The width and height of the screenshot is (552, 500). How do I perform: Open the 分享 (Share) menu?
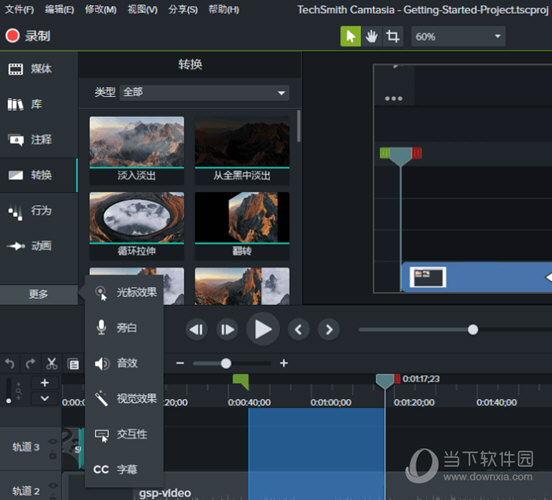[183, 10]
